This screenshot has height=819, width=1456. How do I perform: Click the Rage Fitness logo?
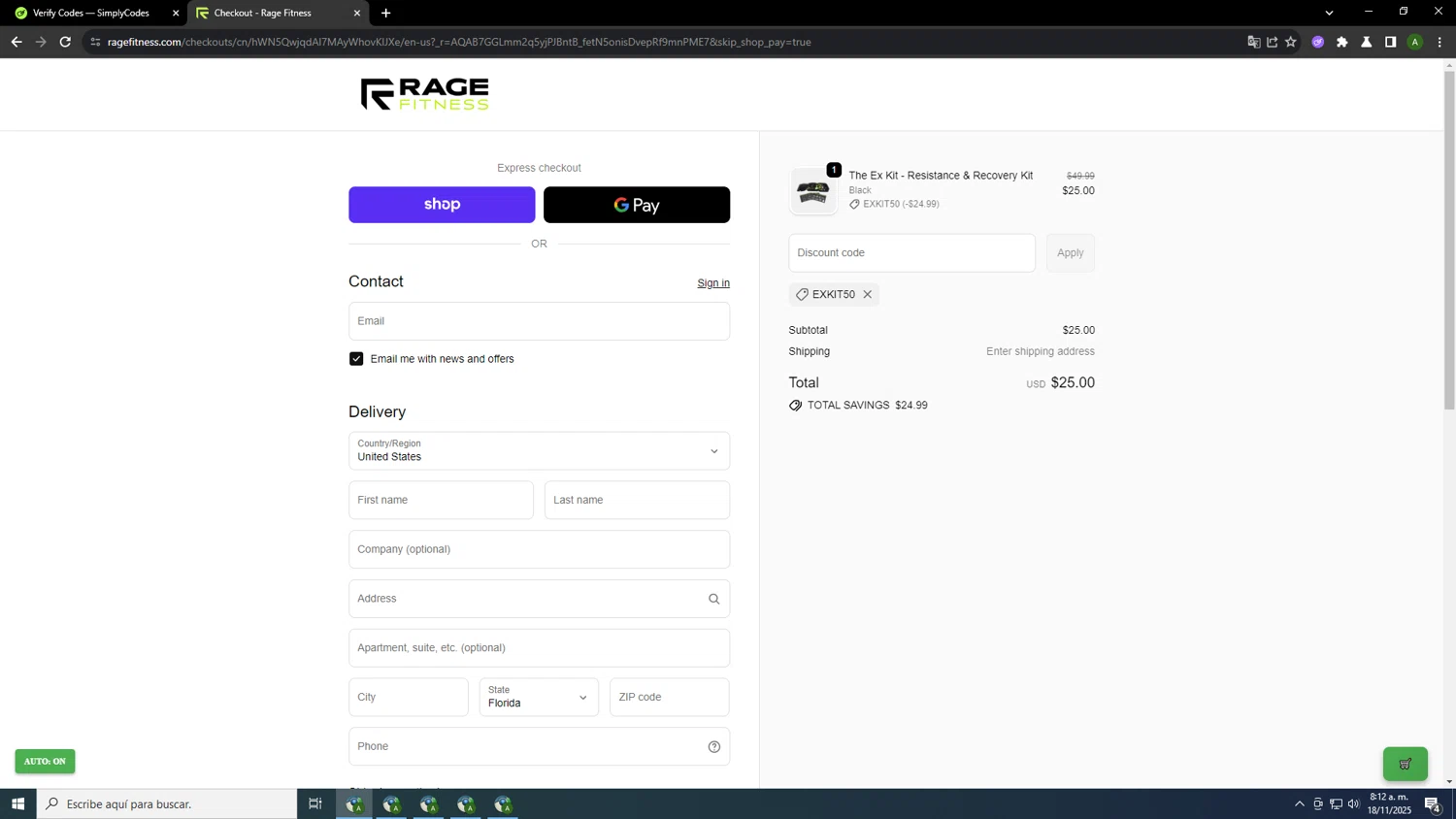[424, 94]
